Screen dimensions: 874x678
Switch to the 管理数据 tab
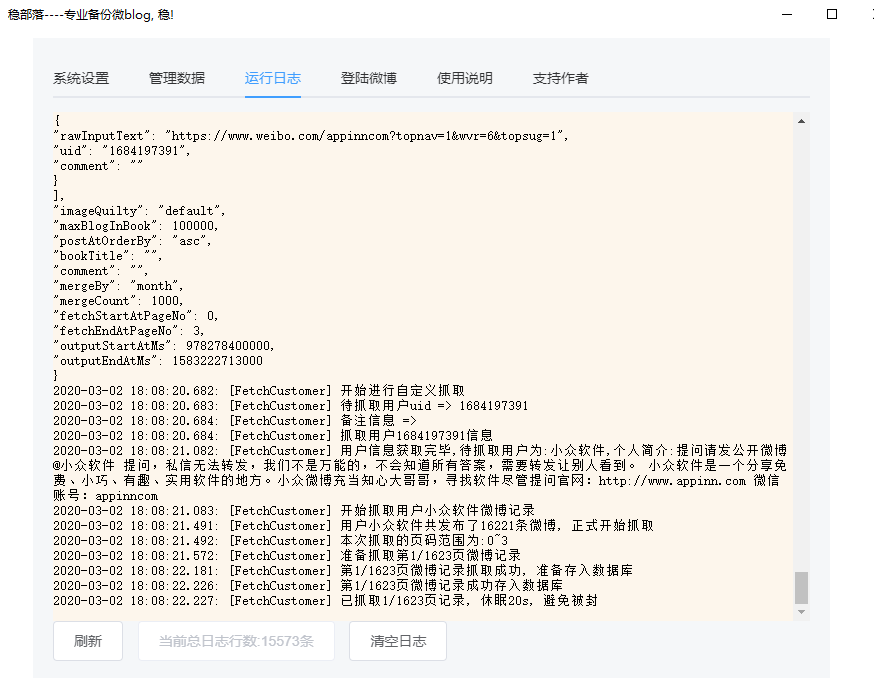177,78
